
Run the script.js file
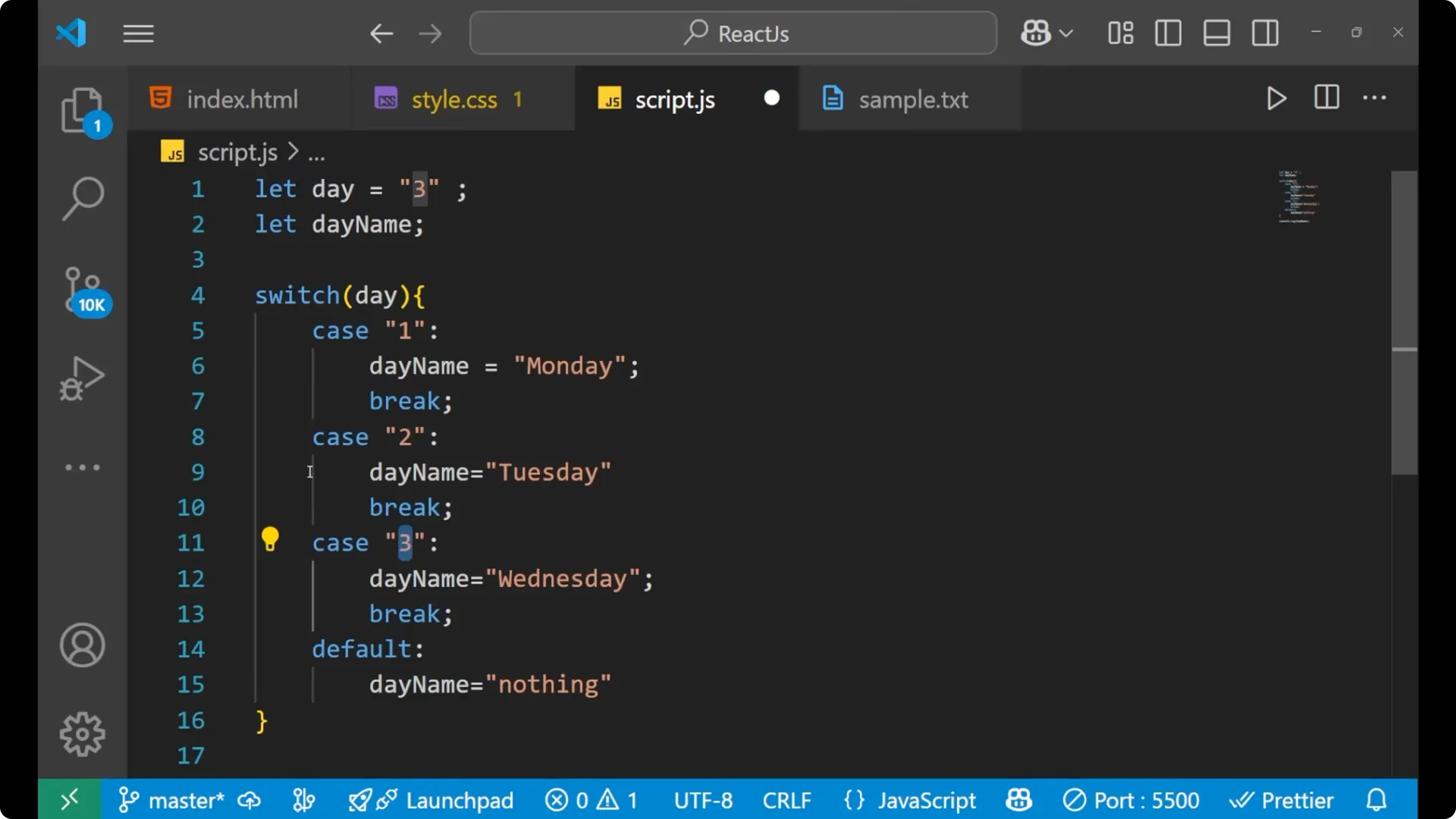(1276, 99)
